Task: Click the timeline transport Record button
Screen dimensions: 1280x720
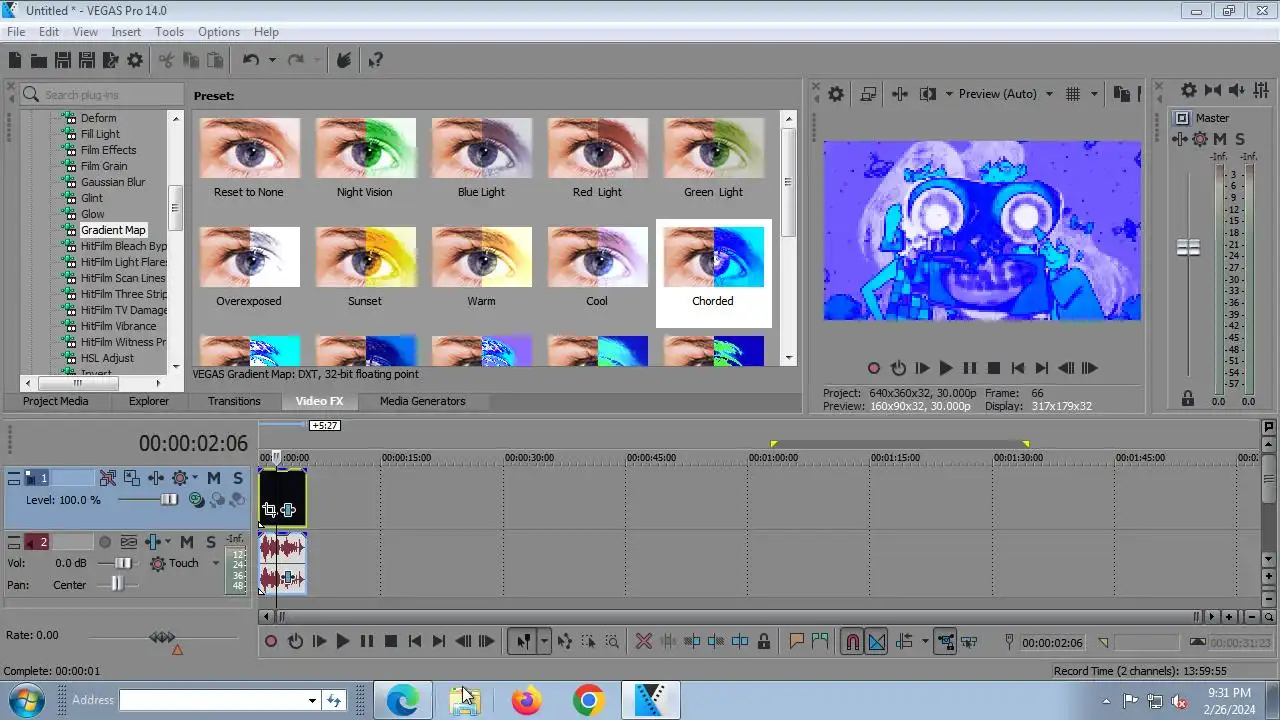Action: [x=271, y=642]
